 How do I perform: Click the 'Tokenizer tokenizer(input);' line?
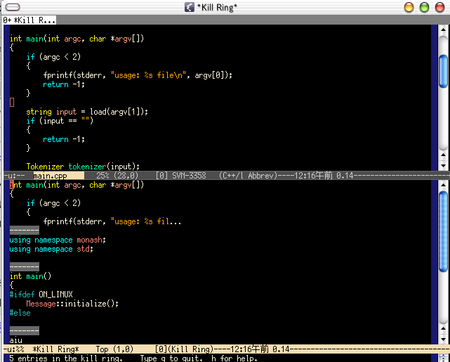[x=83, y=166]
